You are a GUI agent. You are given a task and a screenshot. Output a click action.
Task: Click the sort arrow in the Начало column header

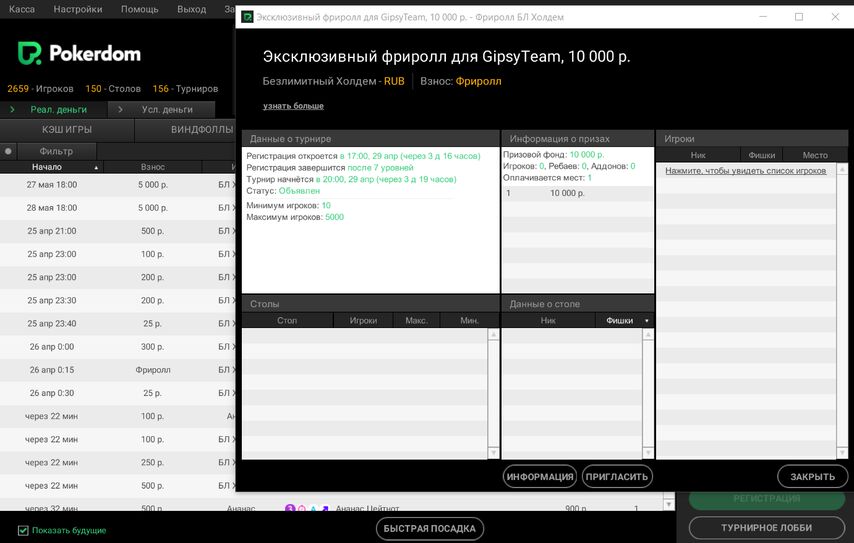[x=96, y=168]
